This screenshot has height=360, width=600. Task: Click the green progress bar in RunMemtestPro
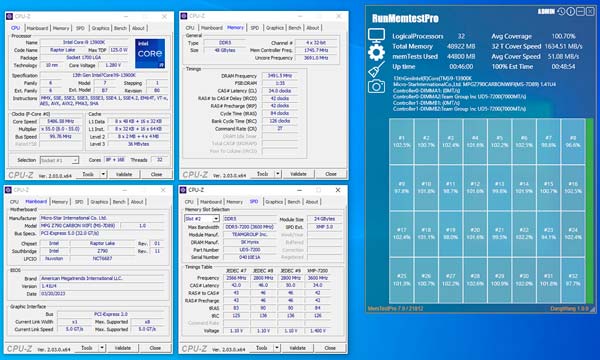pos(589,211)
